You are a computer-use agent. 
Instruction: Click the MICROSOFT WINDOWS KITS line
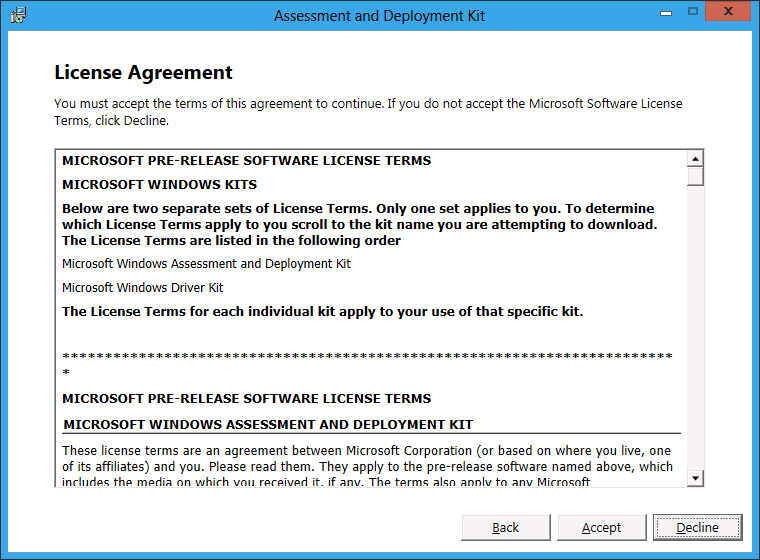point(160,184)
